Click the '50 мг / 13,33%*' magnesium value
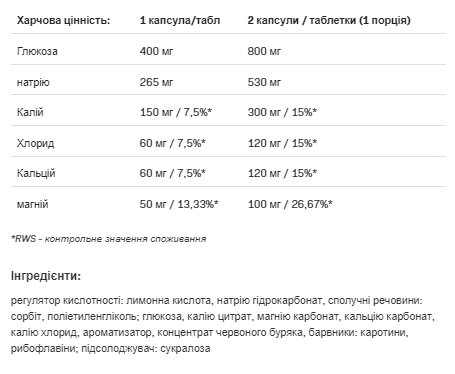Image resolution: width=455 pixels, height=374 pixels. [x=179, y=204]
